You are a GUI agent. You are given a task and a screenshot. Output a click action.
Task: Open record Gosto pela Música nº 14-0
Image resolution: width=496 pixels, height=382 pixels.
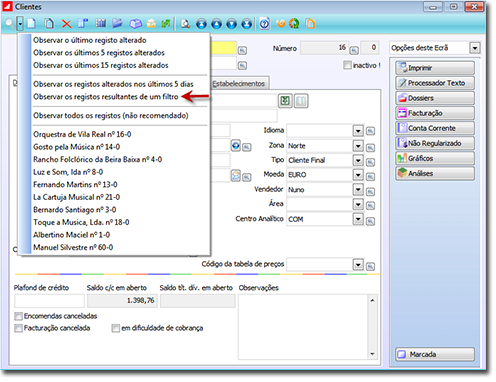(76, 147)
